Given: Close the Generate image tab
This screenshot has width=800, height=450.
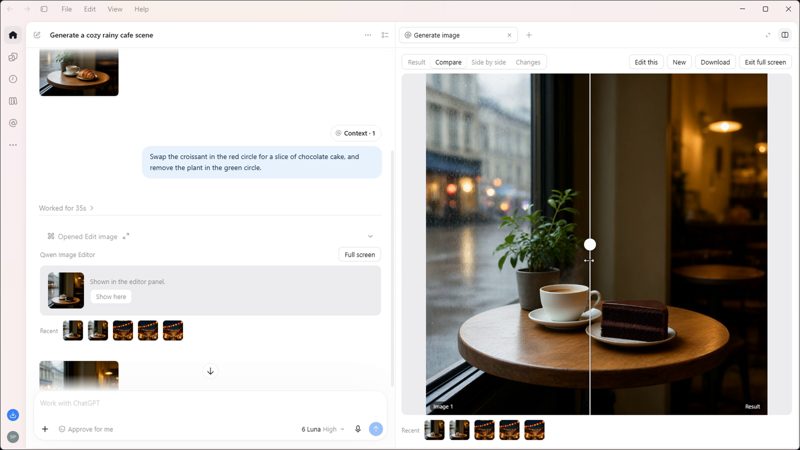Looking at the screenshot, I should click(509, 35).
